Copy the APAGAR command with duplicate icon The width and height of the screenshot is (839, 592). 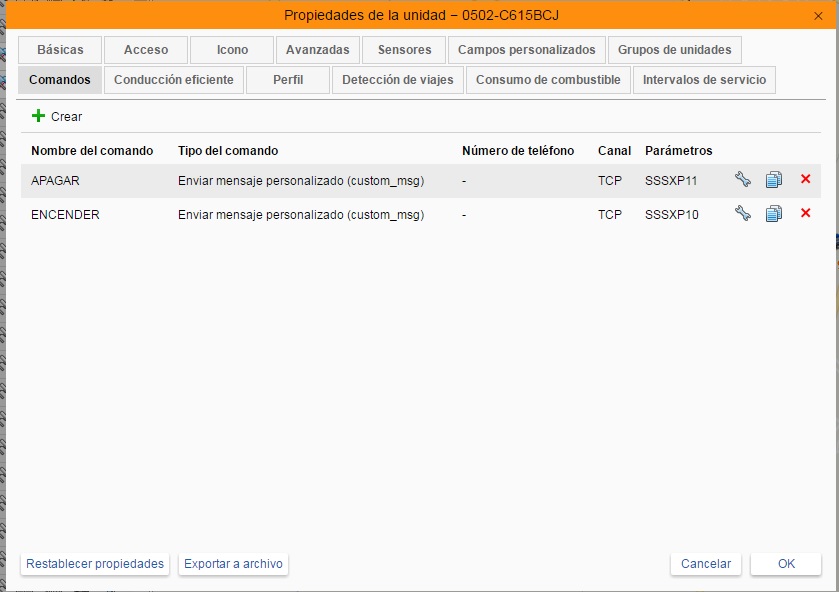pos(773,180)
